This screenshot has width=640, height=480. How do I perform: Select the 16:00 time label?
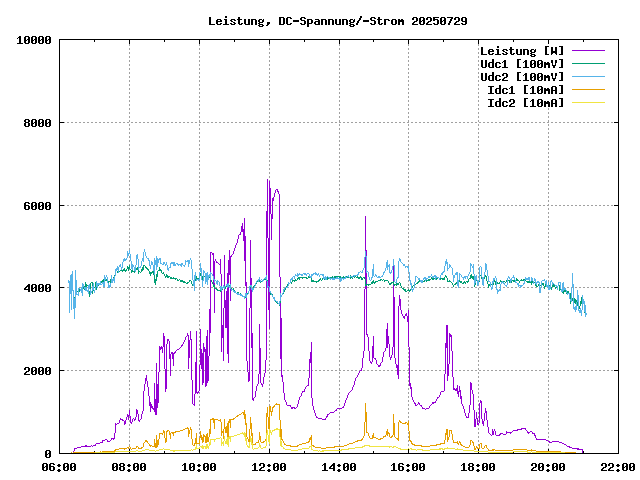407,467
